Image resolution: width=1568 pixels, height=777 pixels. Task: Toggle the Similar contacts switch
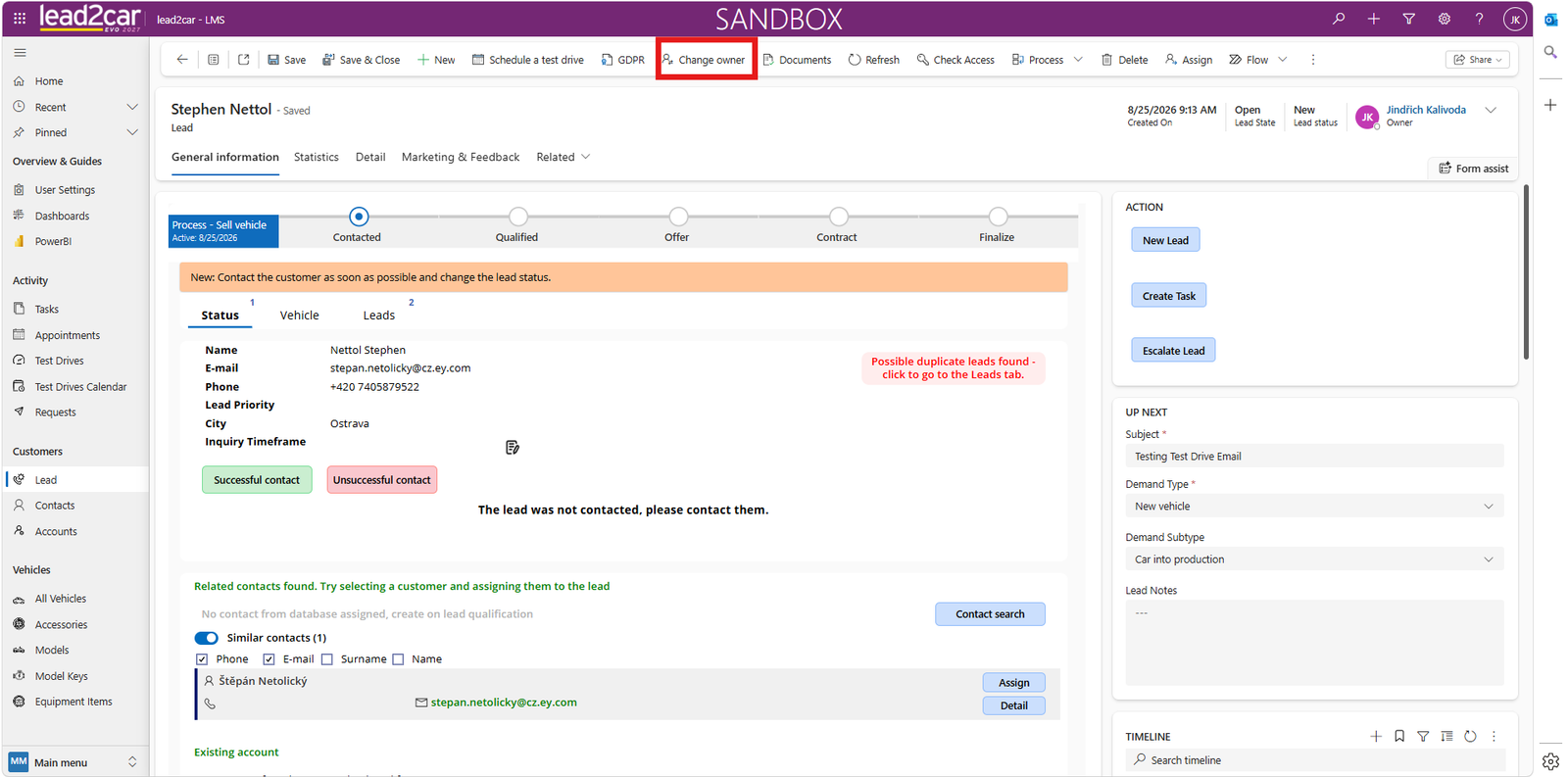tap(206, 638)
